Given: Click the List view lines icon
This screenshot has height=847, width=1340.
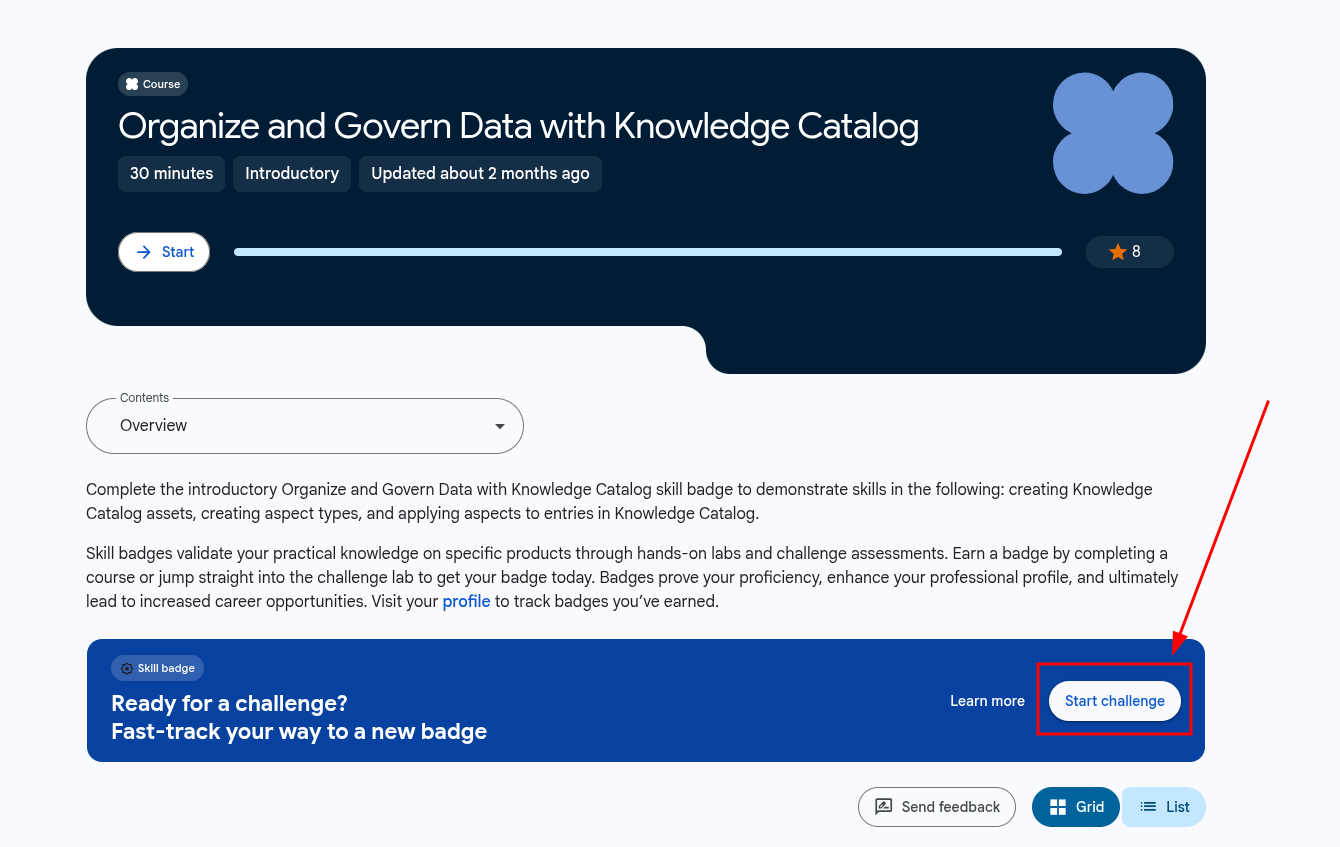Looking at the screenshot, I should click(x=1148, y=807).
